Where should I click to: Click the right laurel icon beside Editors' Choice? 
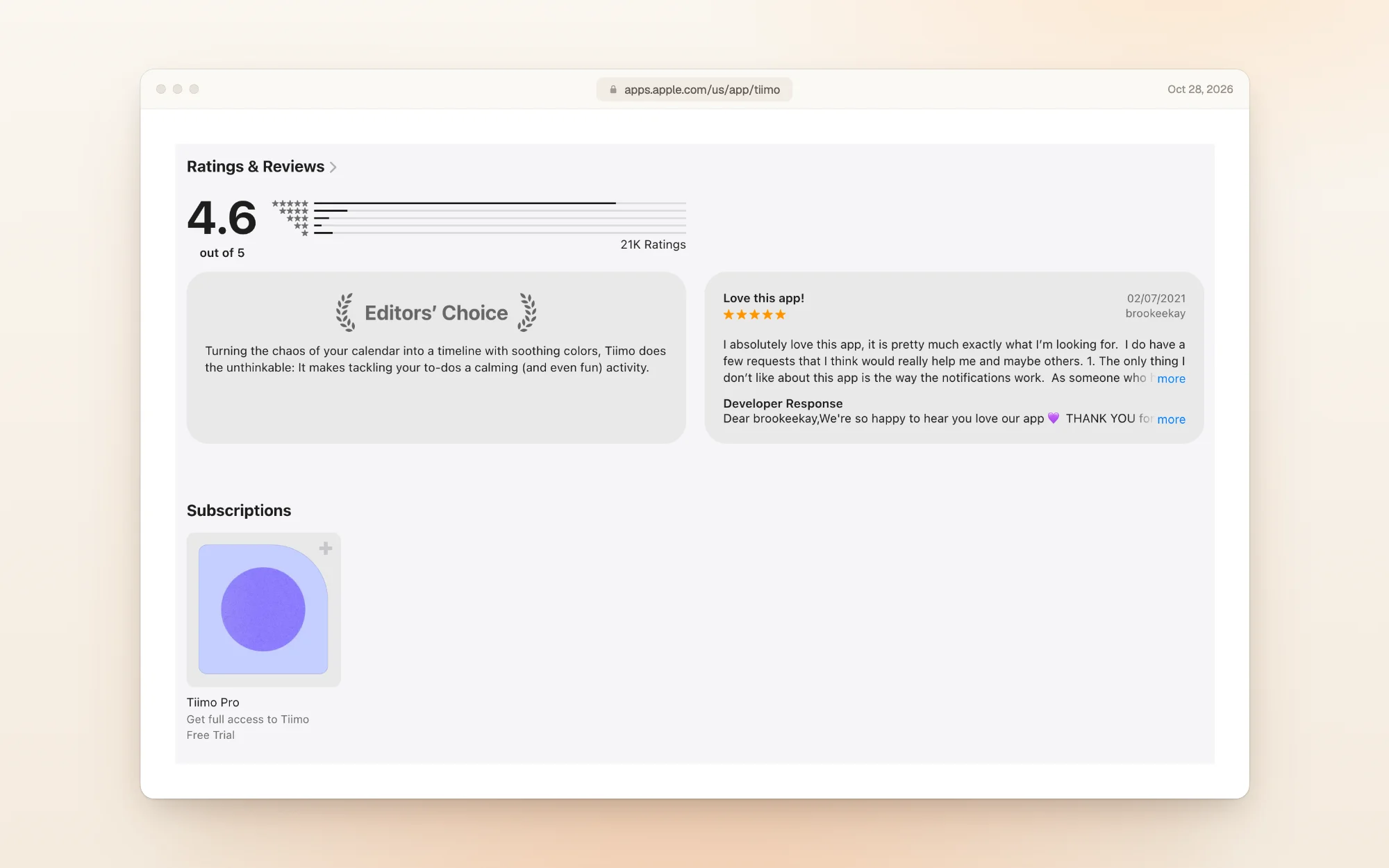pyautogui.click(x=527, y=312)
